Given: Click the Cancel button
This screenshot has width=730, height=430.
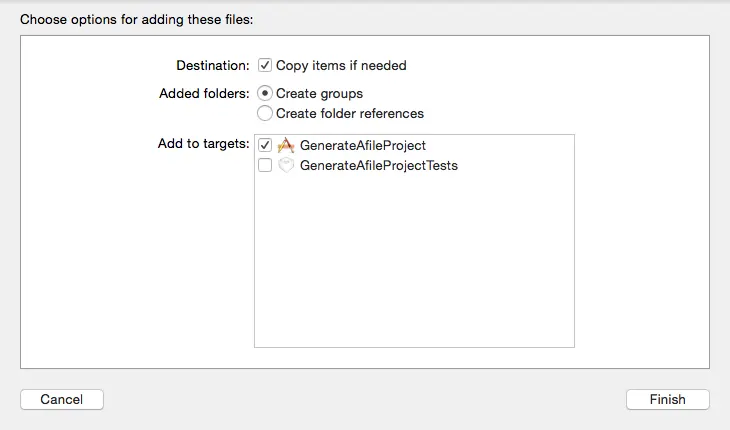Looking at the screenshot, I should pyautogui.click(x=62, y=399).
